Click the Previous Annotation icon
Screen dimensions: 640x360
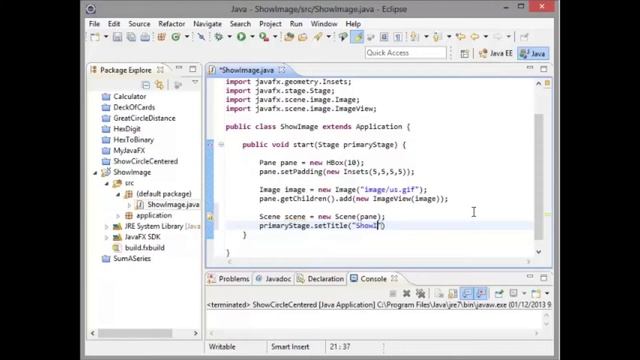(x=437, y=37)
